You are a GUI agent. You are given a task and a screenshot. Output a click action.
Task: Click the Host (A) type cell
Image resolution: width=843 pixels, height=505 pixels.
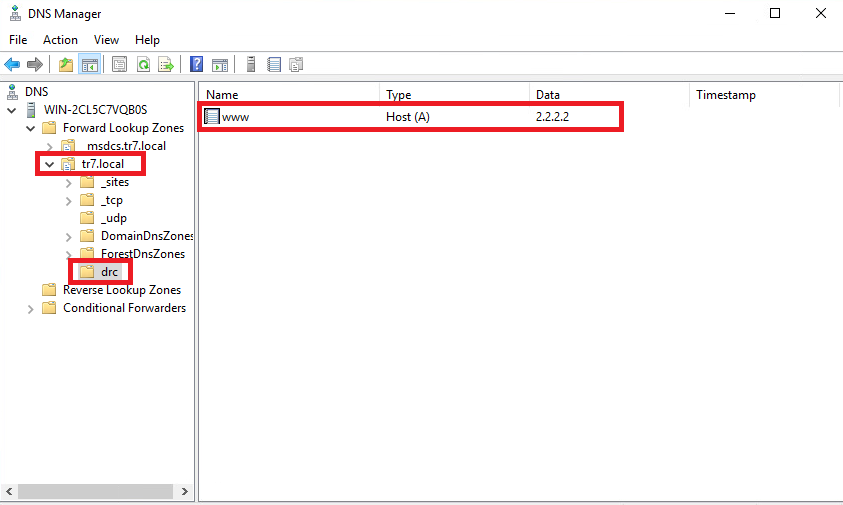[x=408, y=117]
